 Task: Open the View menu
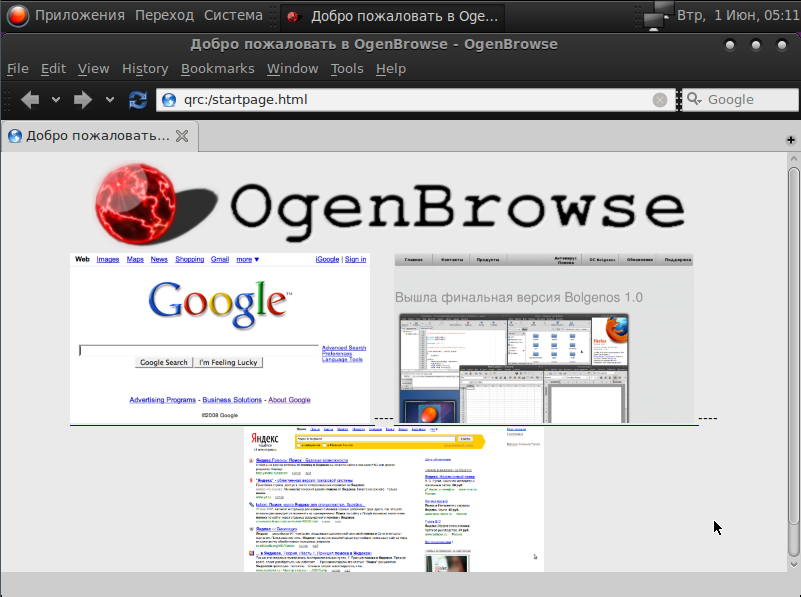(x=93, y=68)
